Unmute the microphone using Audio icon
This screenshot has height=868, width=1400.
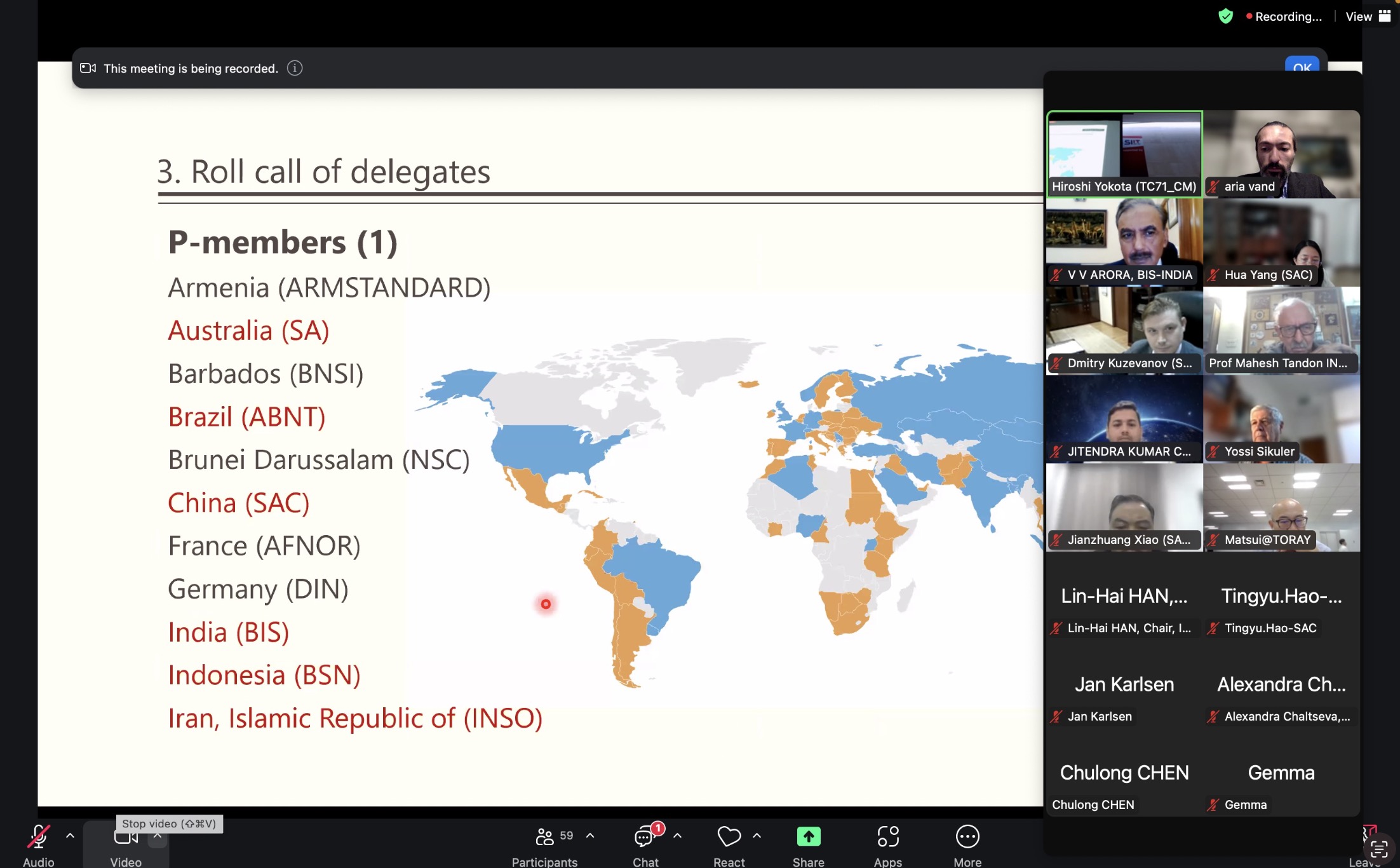pos(38,837)
